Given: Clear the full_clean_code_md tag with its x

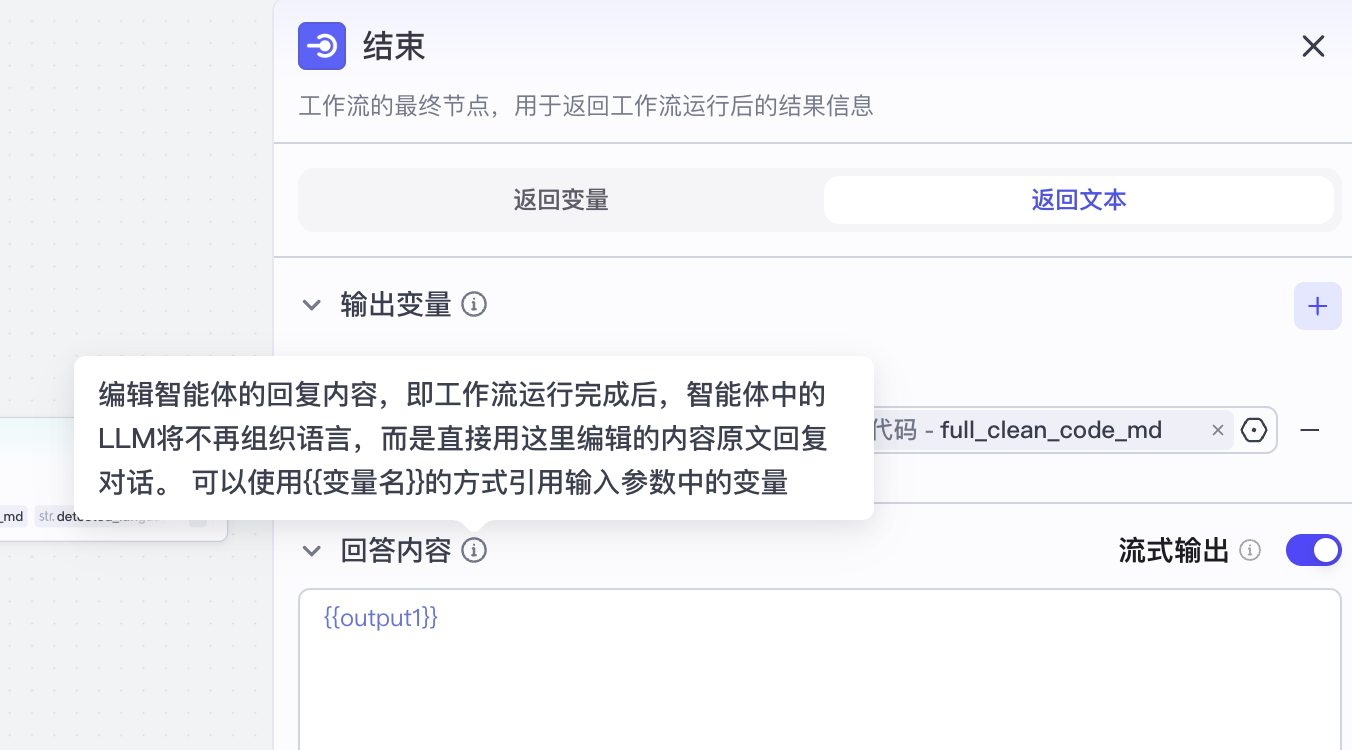Looking at the screenshot, I should tap(1217, 430).
